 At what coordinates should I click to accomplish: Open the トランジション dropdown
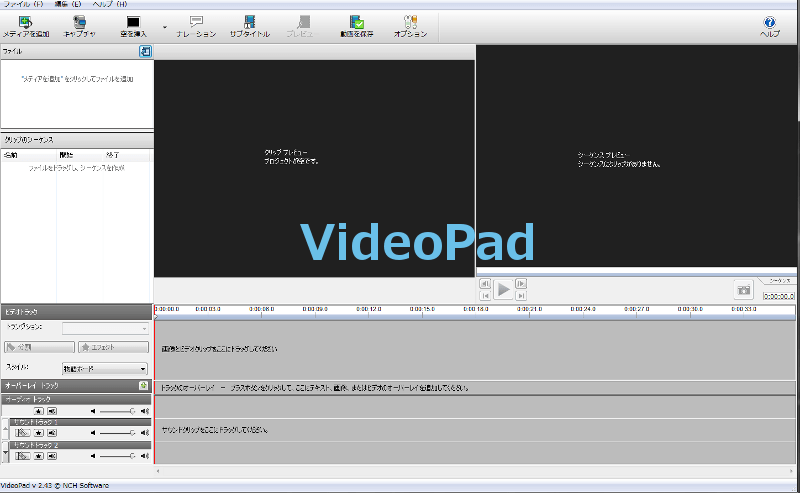pos(105,328)
